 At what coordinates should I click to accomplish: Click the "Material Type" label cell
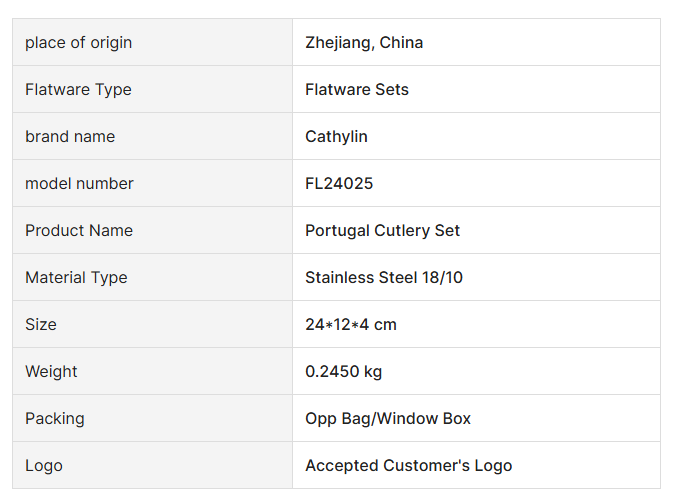(x=76, y=277)
